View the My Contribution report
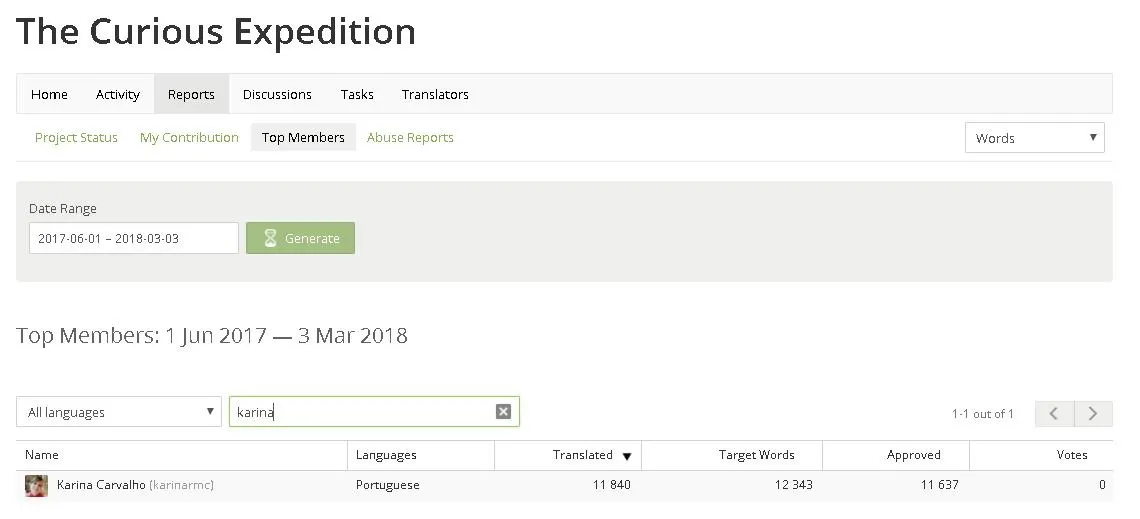The width and height of the screenshot is (1140, 519). [189, 137]
